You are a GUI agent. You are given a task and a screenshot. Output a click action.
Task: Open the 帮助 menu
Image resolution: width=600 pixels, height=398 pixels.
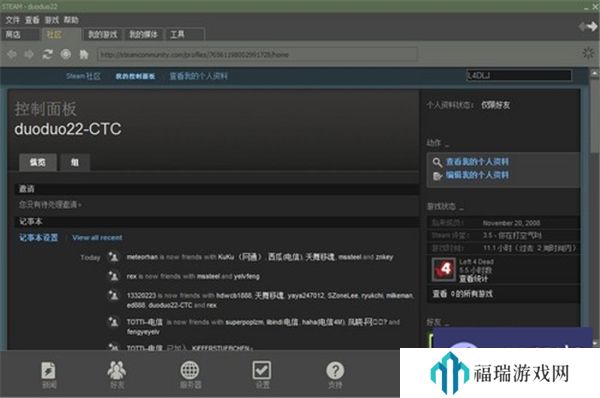[x=71, y=20]
